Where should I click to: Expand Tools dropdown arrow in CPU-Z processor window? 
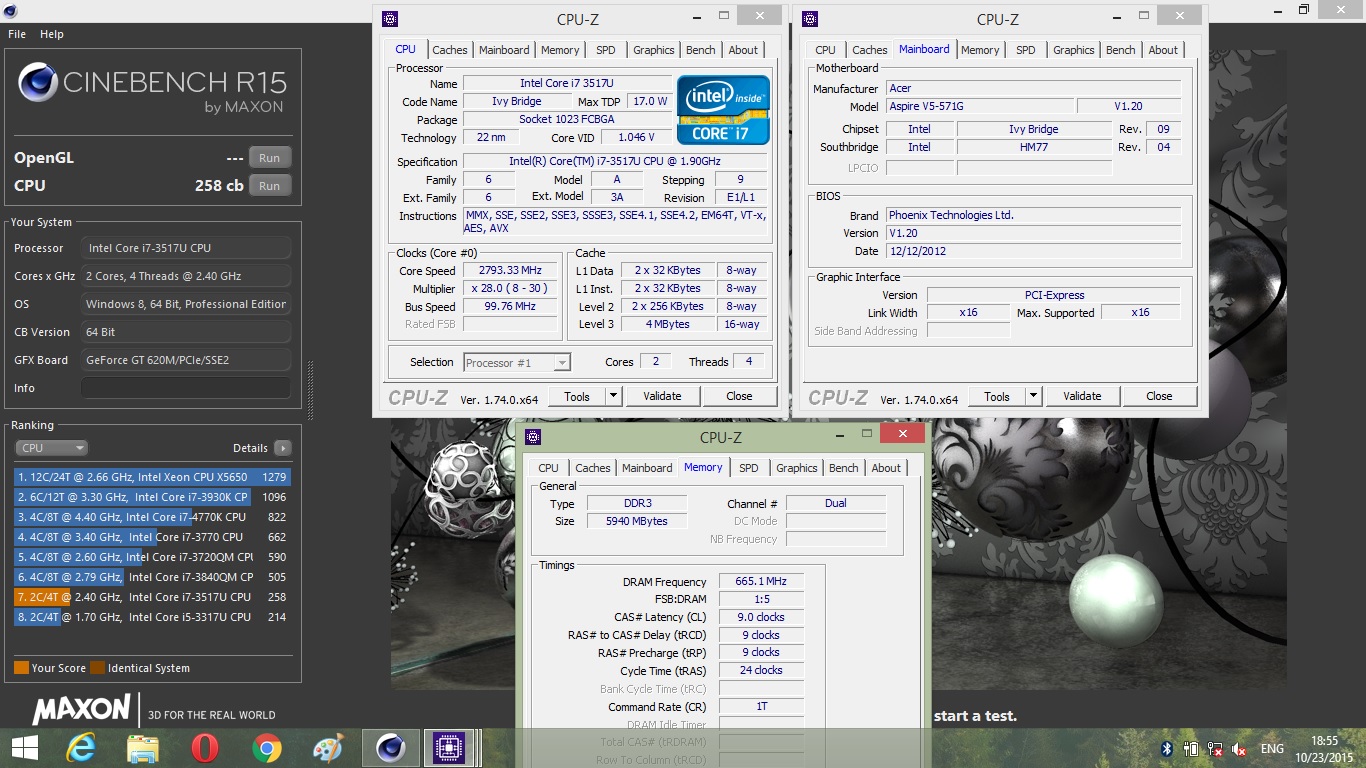click(614, 397)
